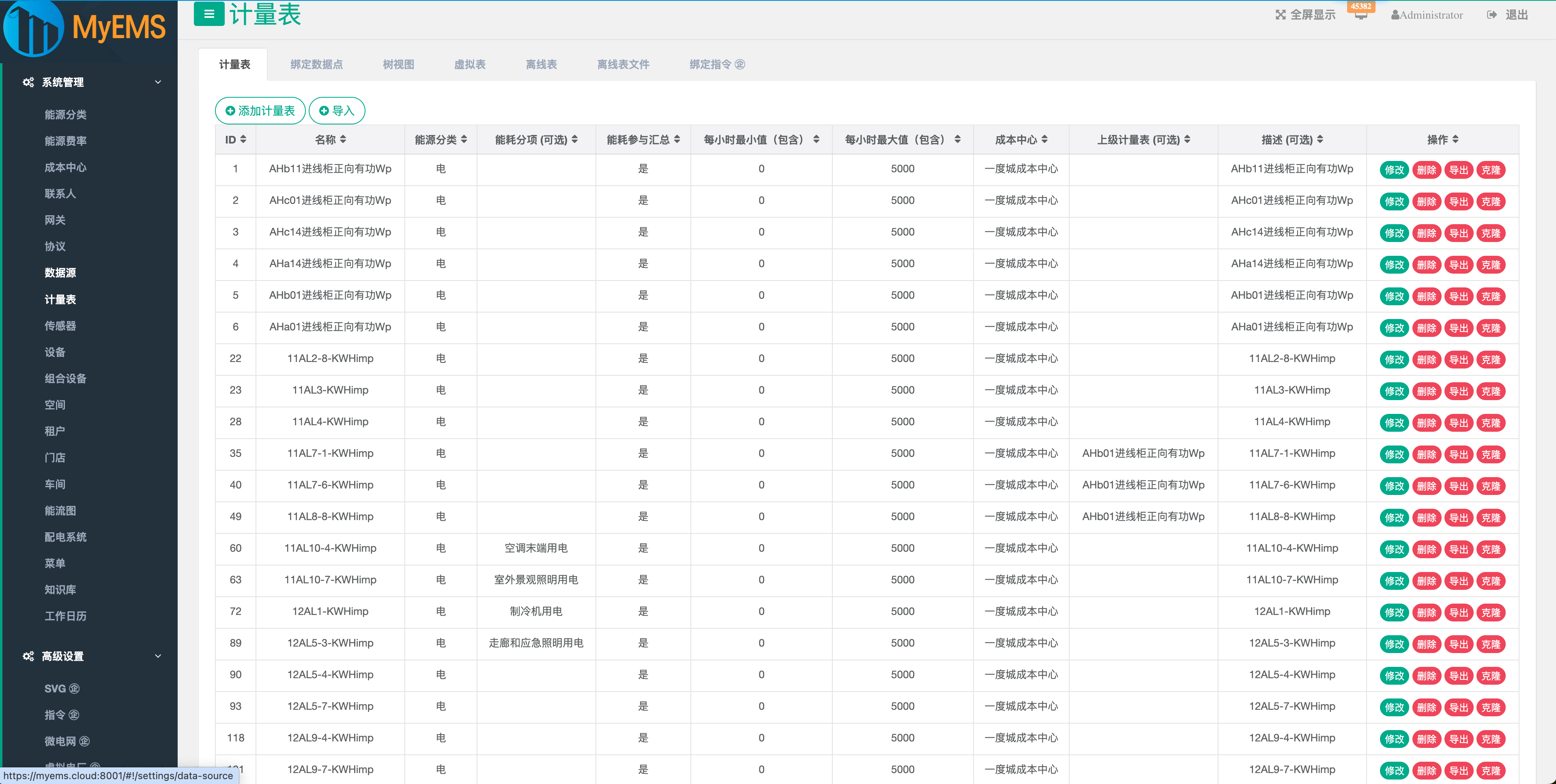Viewport: 1556px width, 784px height.
Task: Click the 全屏显示 fullscreen icon
Action: pos(1281,14)
